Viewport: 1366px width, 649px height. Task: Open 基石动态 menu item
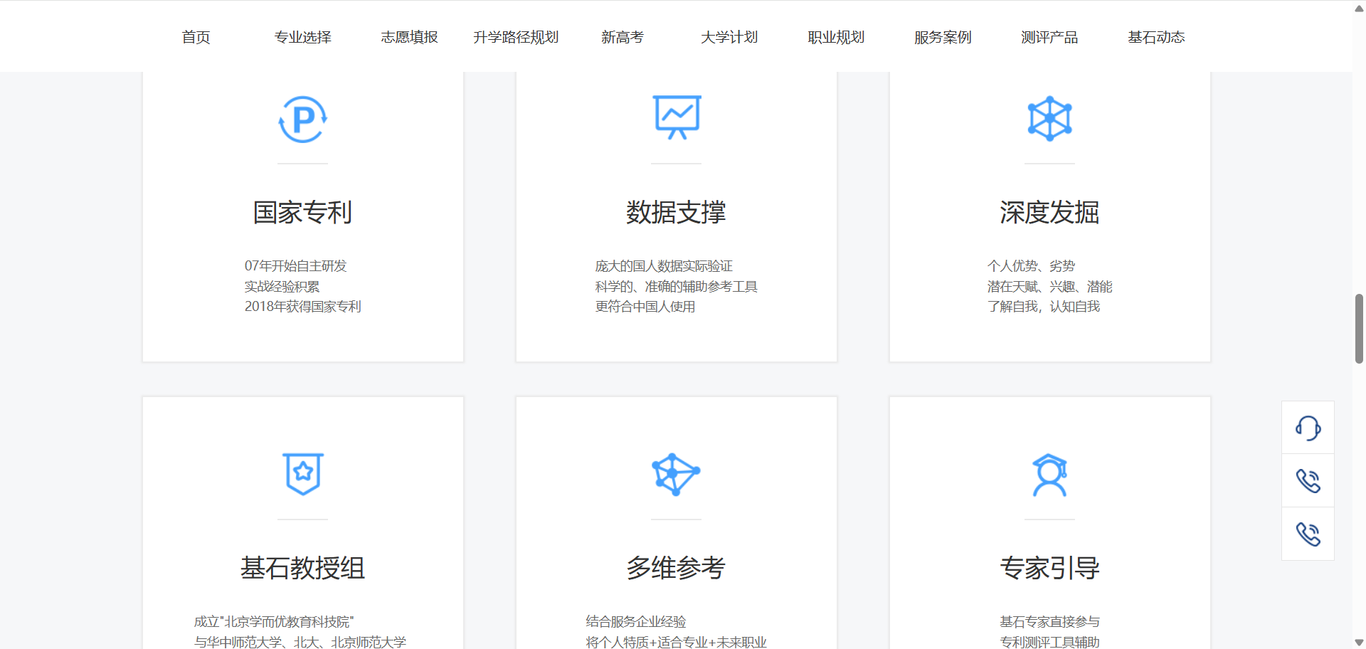coord(1156,37)
